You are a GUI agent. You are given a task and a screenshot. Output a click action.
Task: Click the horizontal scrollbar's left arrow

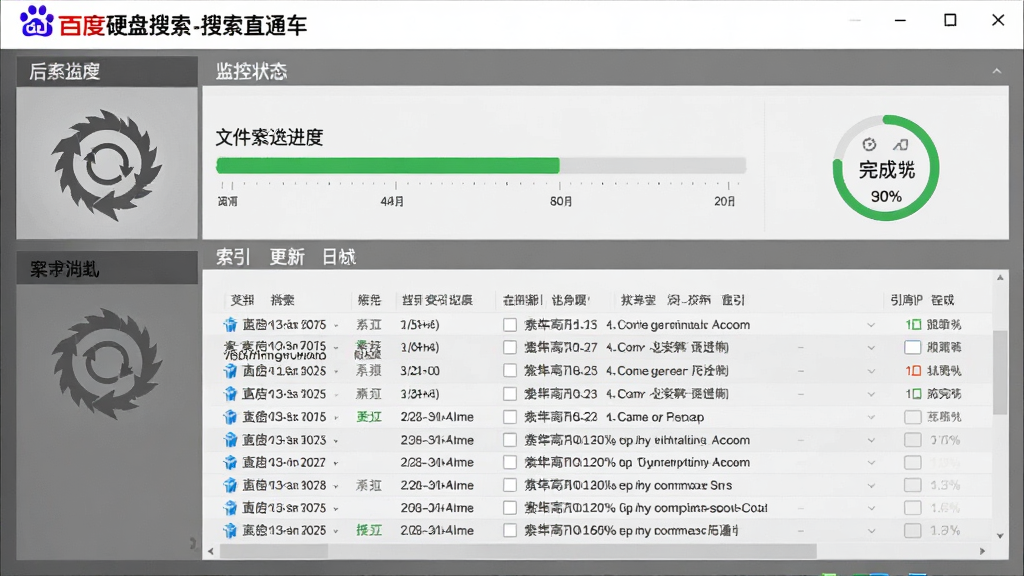tap(211, 551)
